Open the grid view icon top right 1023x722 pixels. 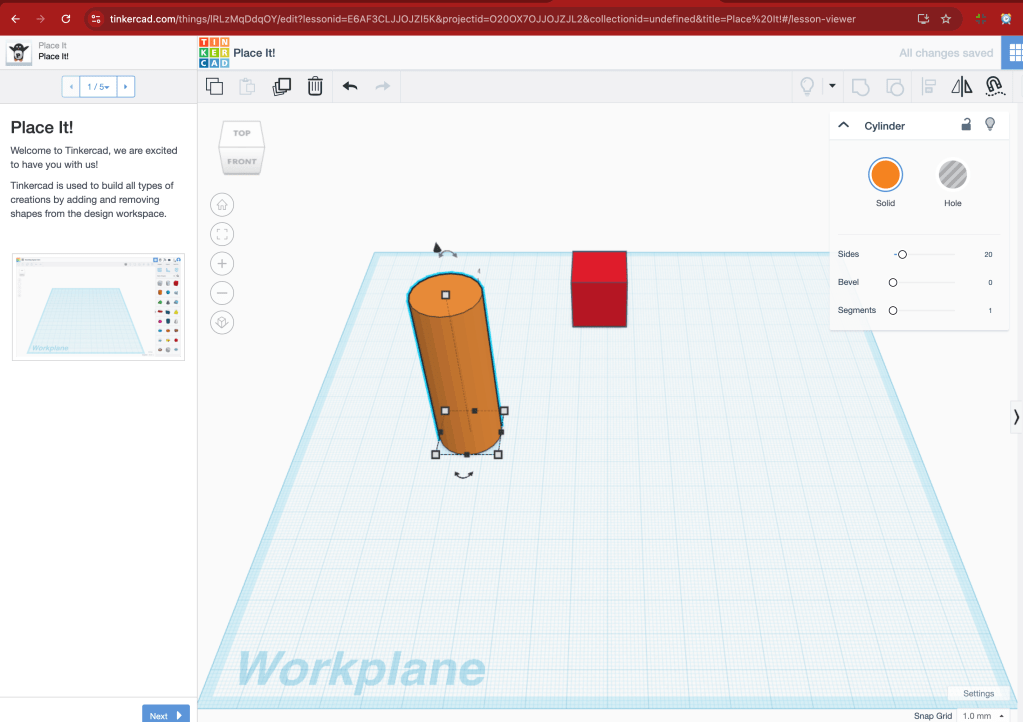[1014, 53]
